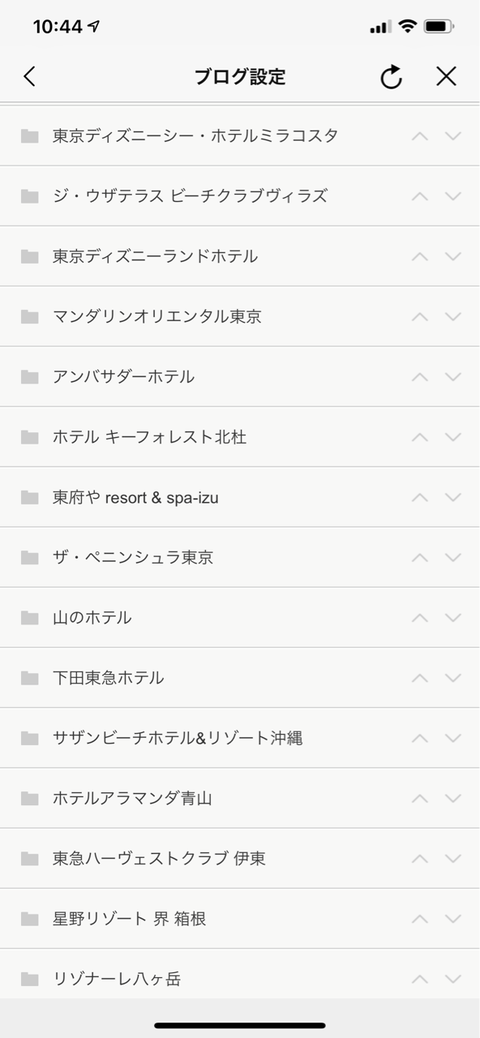Image resolution: width=480 pixels, height=1038 pixels.
Task: Move 東急ハーヴェストクラブ 伊東 down
Action: [x=453, y=859]
